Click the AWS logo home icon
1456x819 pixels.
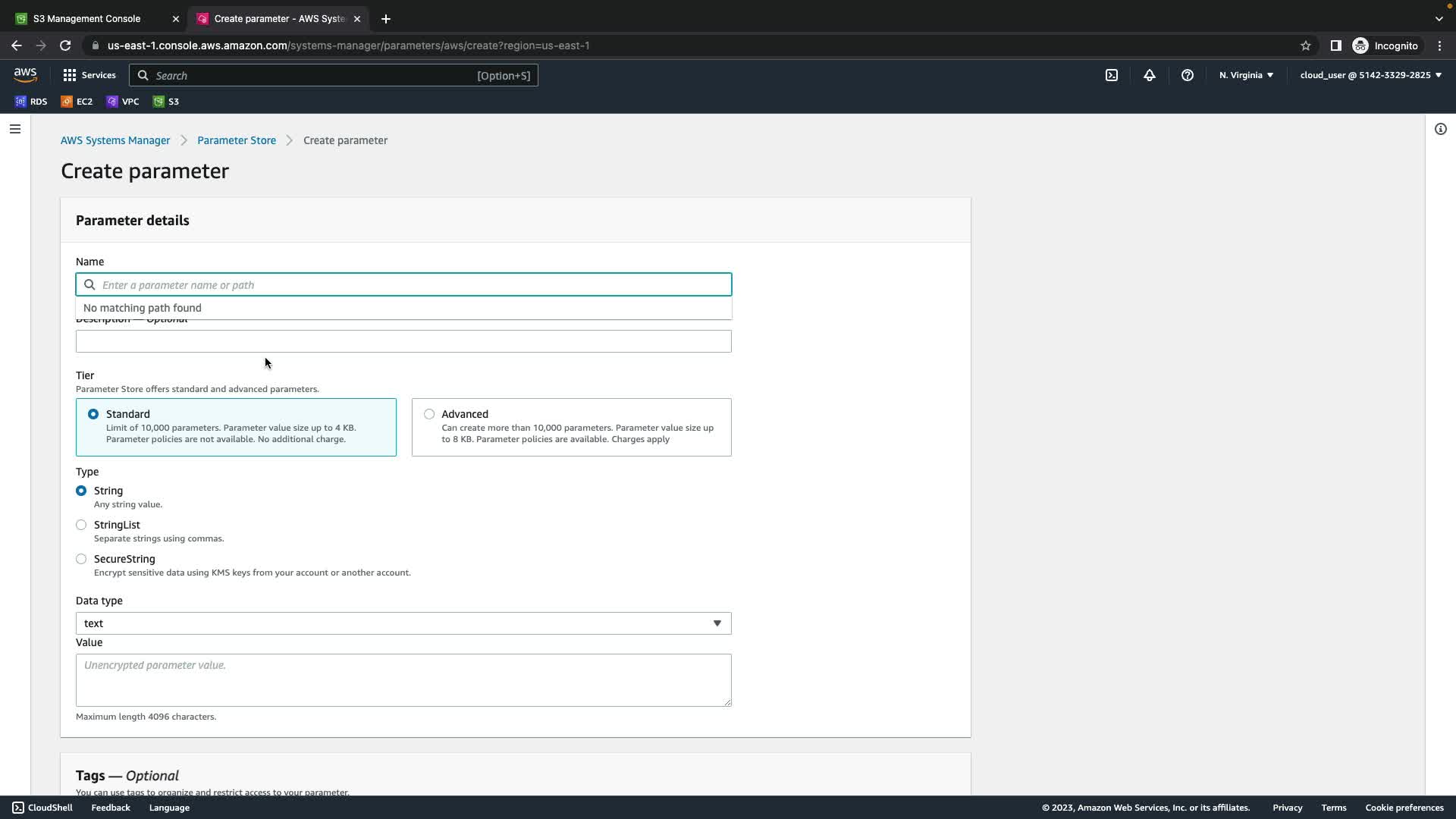pos(25,74)
